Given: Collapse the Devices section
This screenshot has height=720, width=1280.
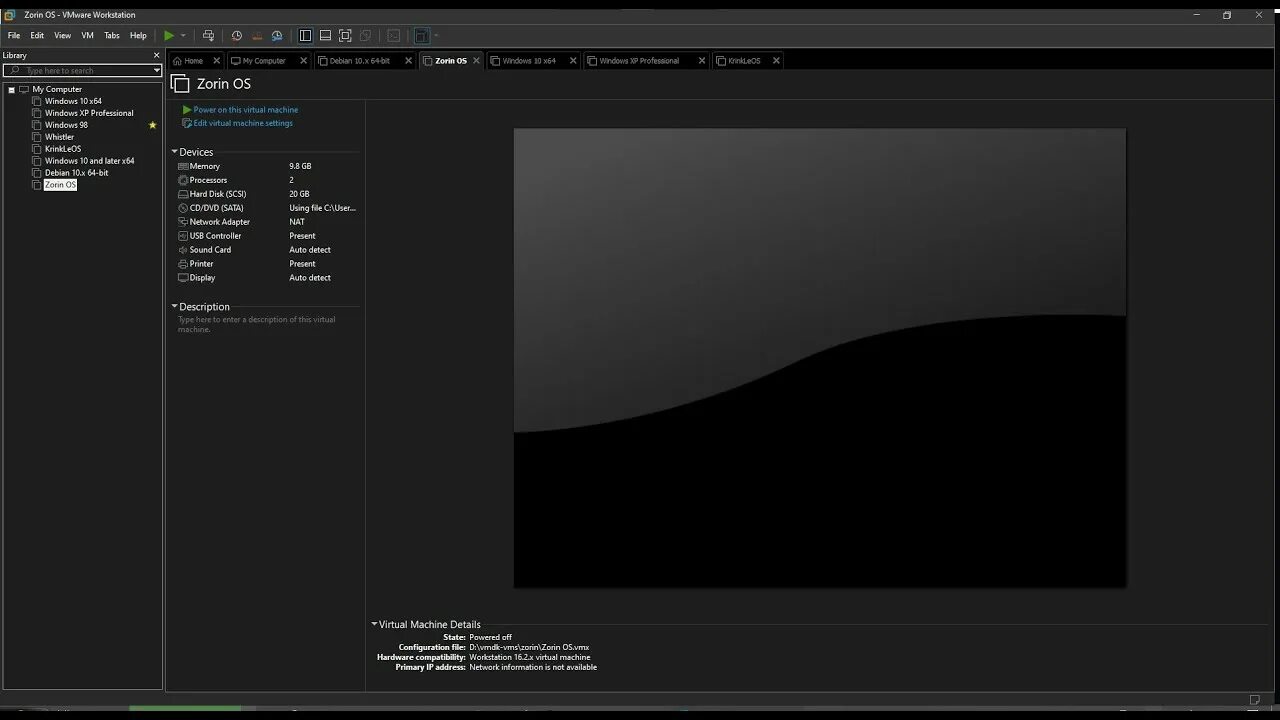Looking at the screenshot, I should (x=174, y=152).
